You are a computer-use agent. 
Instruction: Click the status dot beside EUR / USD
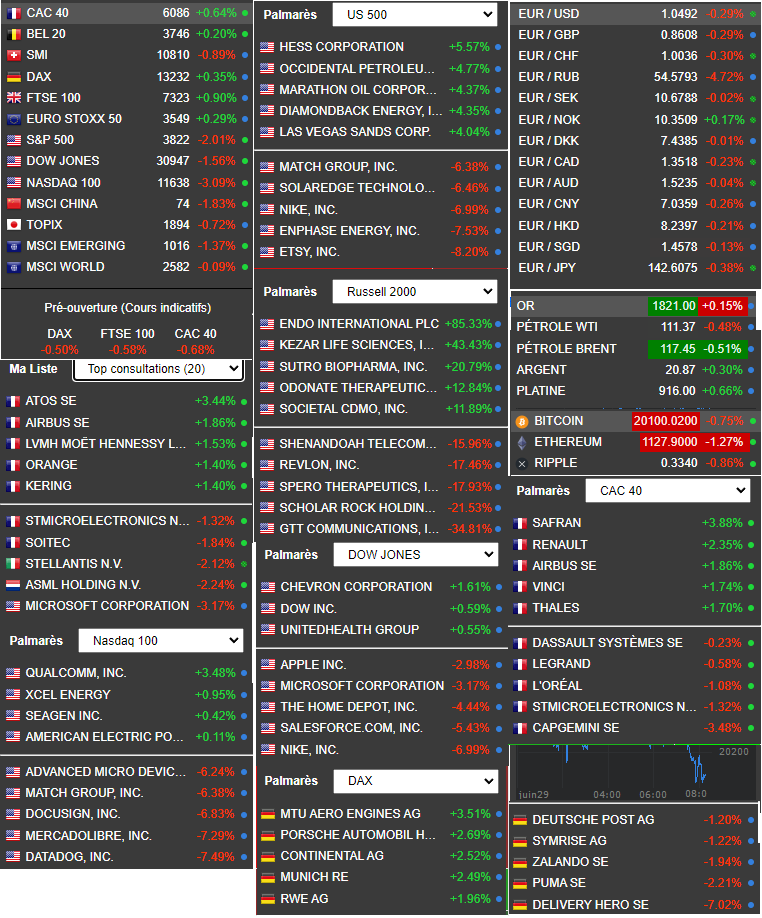point(753,13)
